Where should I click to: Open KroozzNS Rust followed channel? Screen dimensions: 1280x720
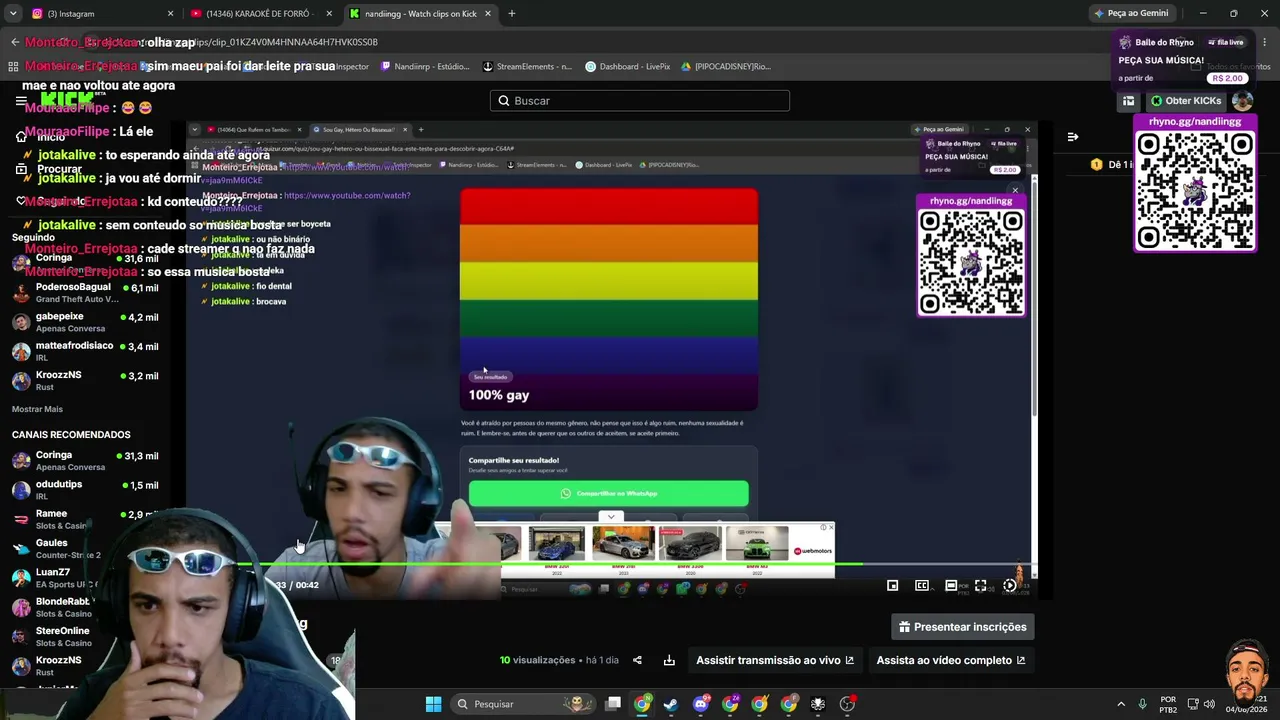tap(85, 380)
